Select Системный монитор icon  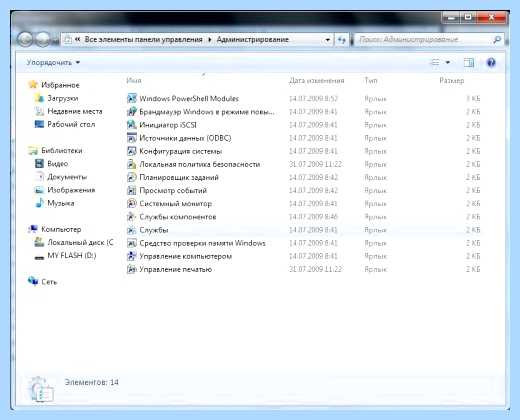pos(132,203)
